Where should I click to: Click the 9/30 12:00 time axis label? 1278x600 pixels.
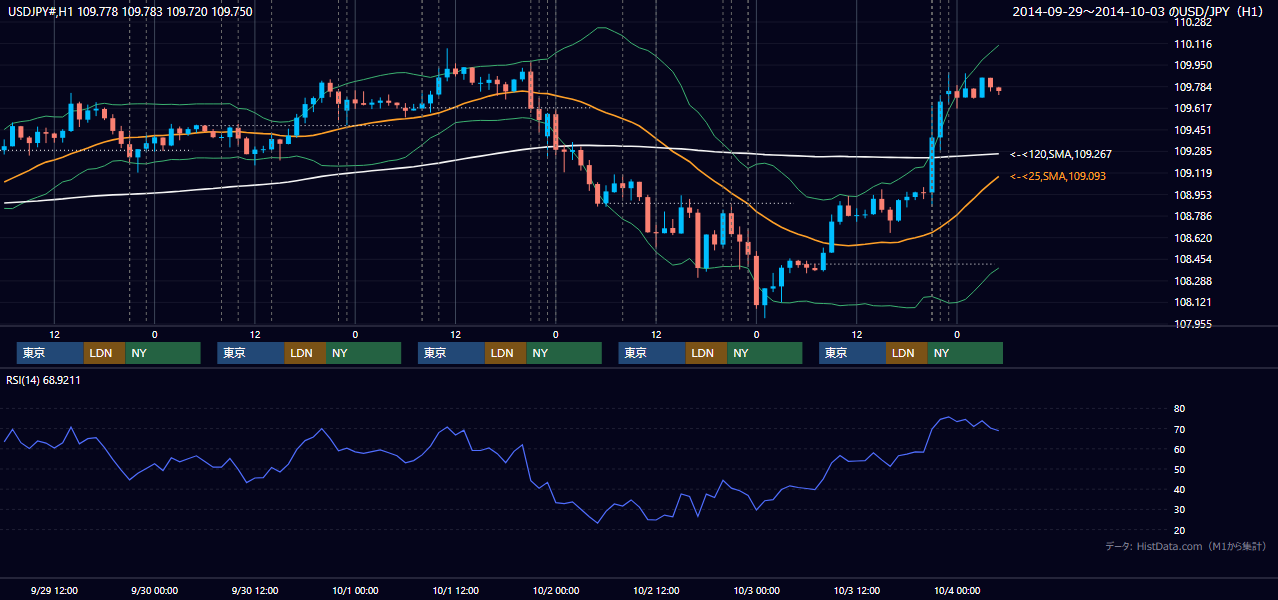point(254,590)
